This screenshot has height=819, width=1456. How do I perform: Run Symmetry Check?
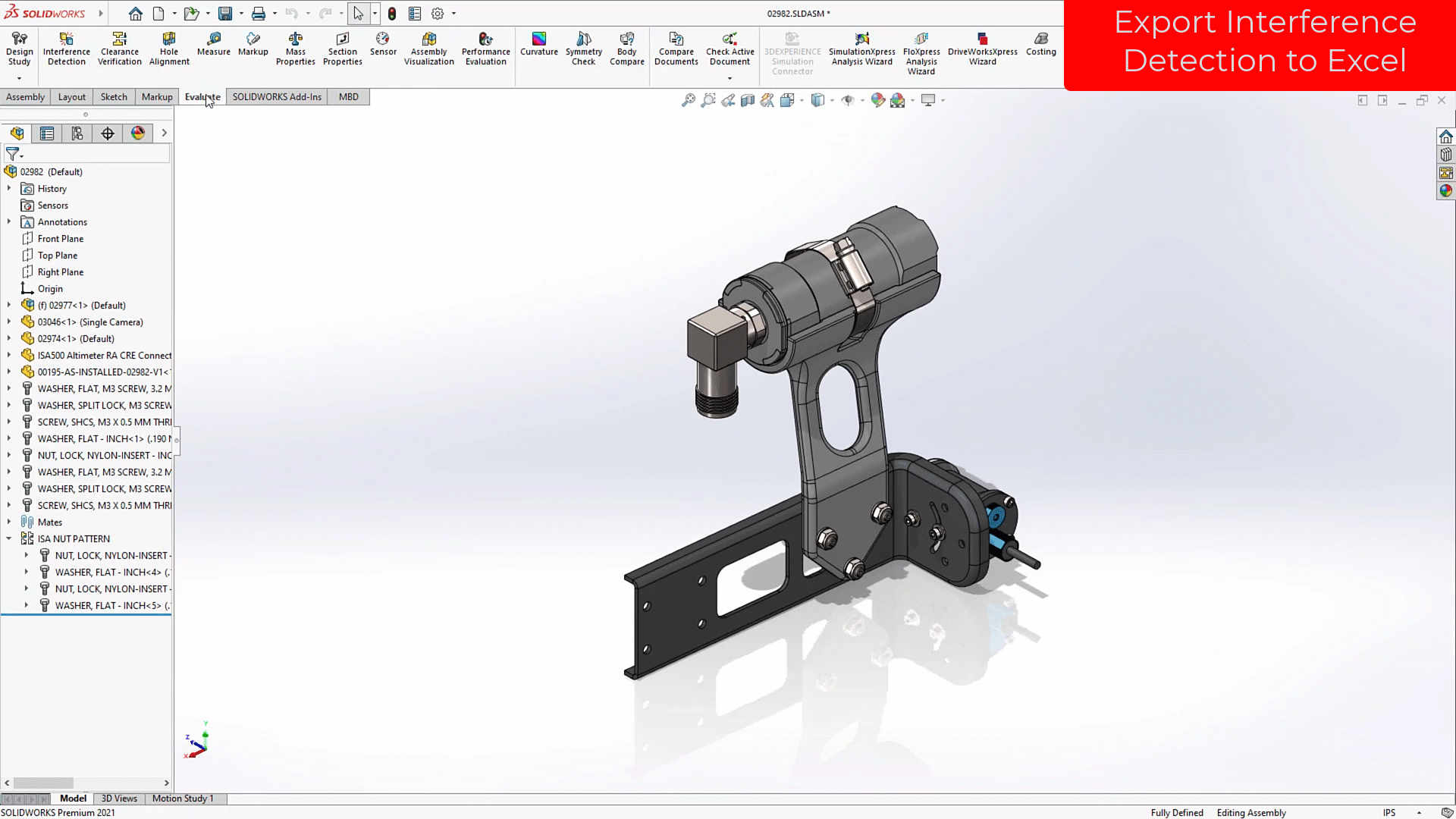[583, 49]
